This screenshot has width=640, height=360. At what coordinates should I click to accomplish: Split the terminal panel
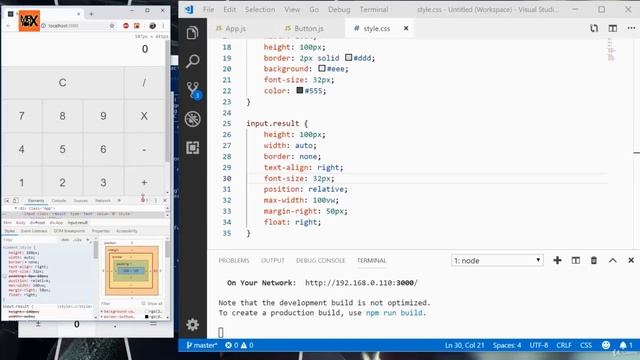tap(576, 260)
